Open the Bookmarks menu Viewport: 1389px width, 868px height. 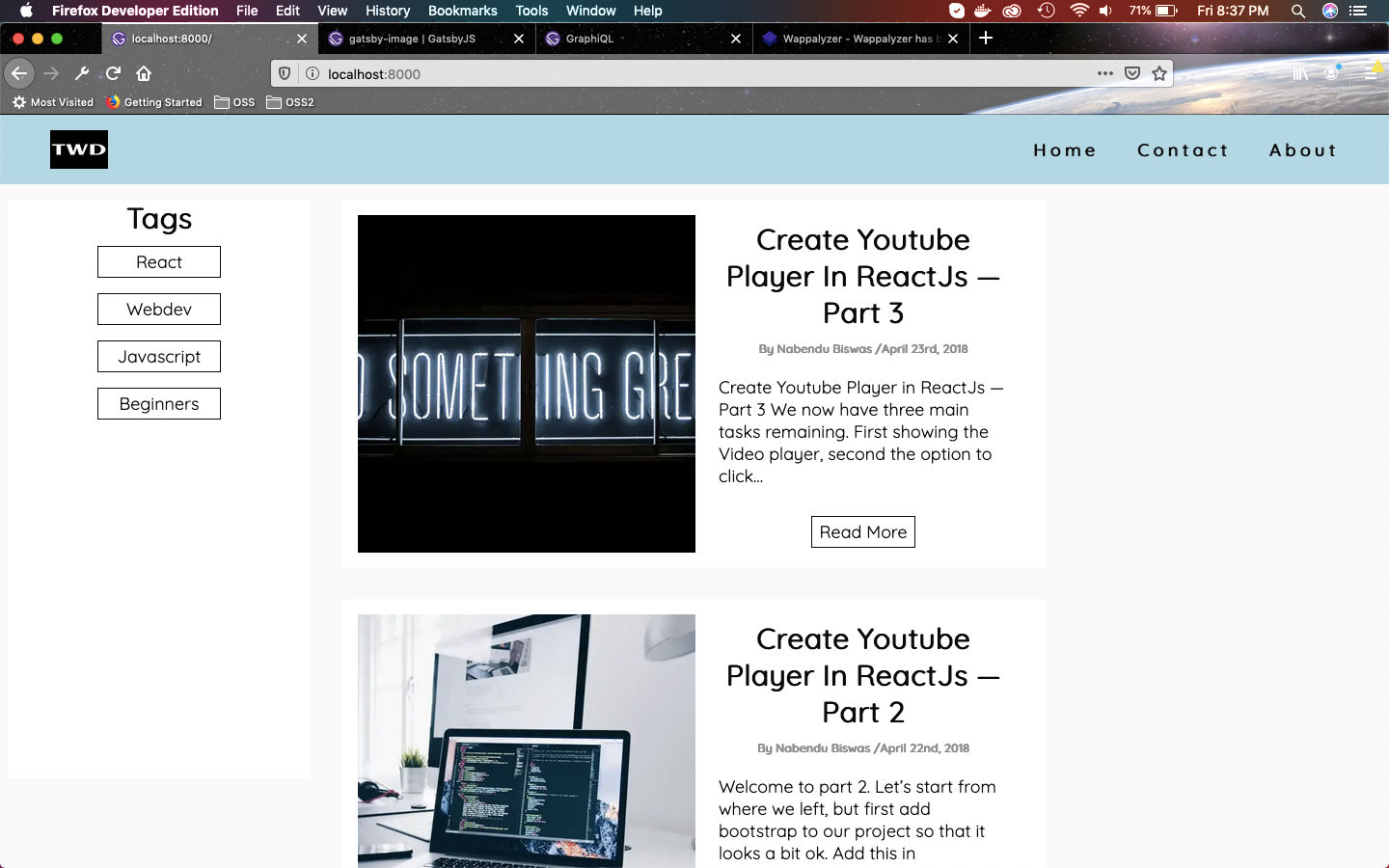(x=462, y=11)
